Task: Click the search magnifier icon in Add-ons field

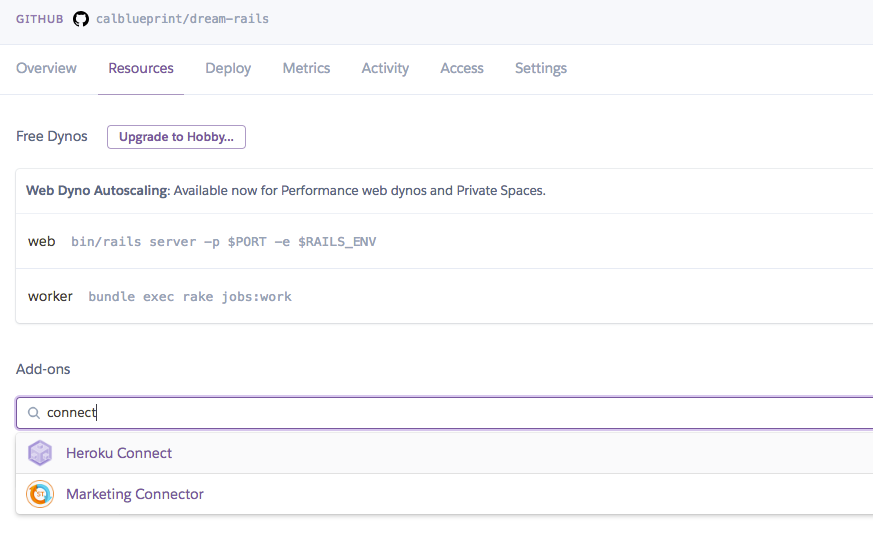Action: click(x=34, y=413)
